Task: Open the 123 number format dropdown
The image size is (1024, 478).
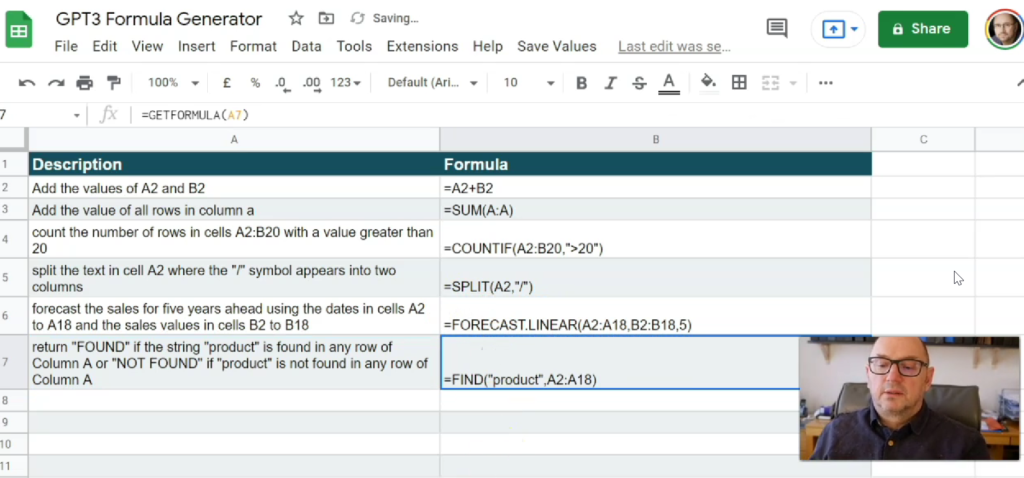Action: 346,83
